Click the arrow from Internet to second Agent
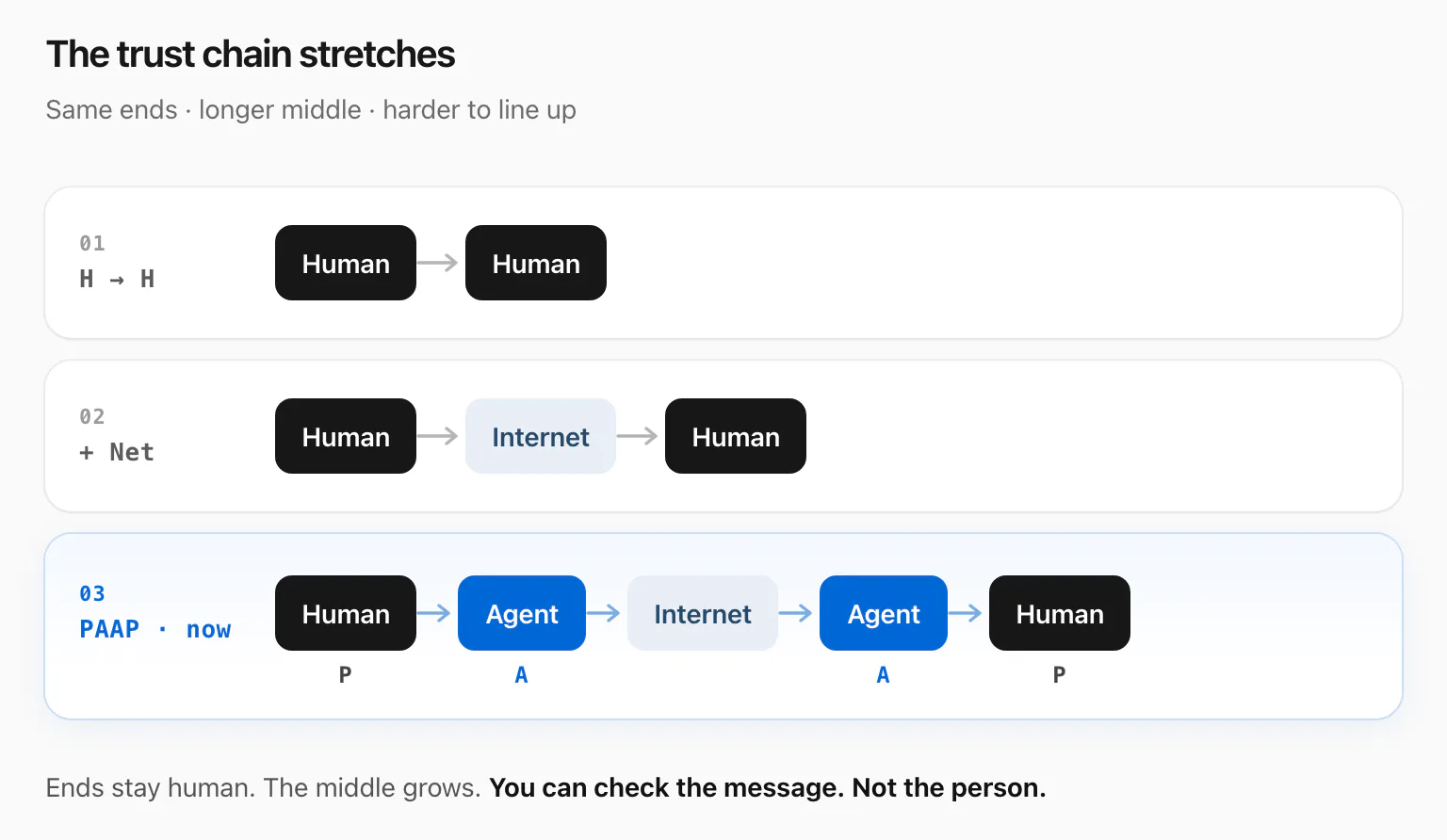This screenshot has height=840, width=1447. 796,613
